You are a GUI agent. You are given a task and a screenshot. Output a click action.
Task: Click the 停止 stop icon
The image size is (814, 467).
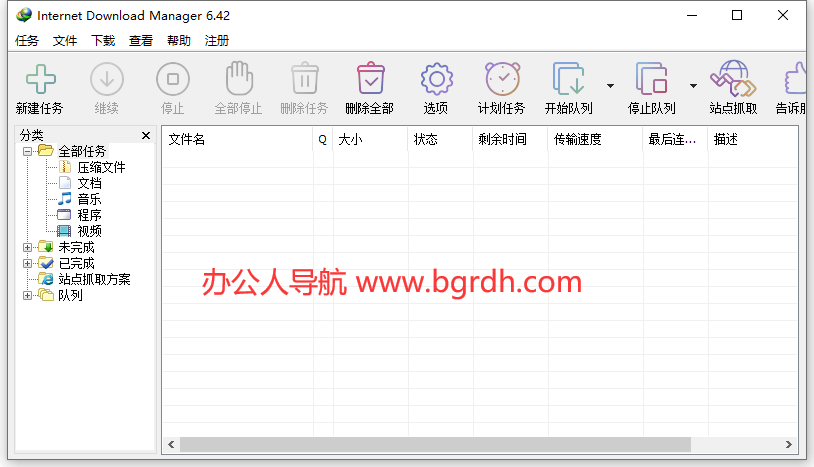coord(173,79)
